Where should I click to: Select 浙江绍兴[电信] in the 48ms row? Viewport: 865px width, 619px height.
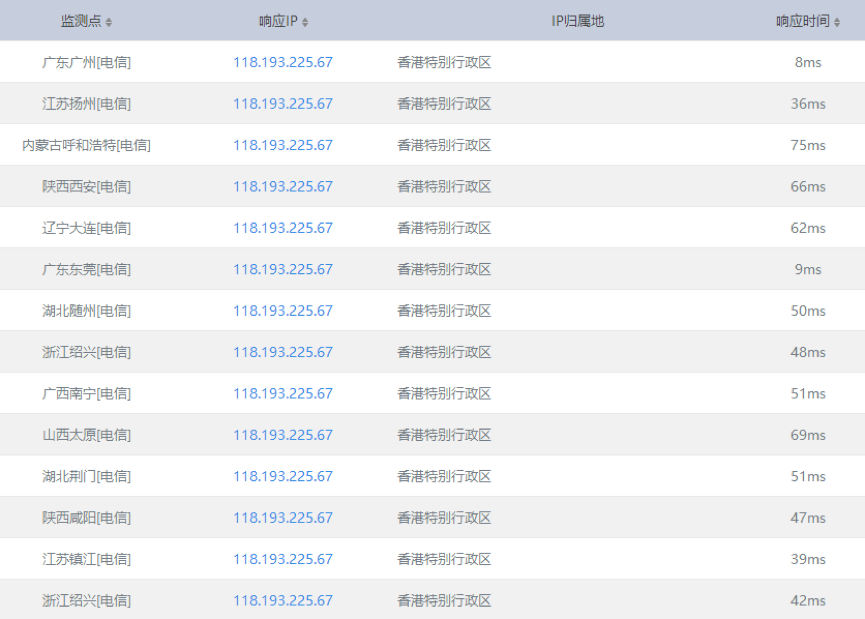pyautogui.click(x=87, y=352)
